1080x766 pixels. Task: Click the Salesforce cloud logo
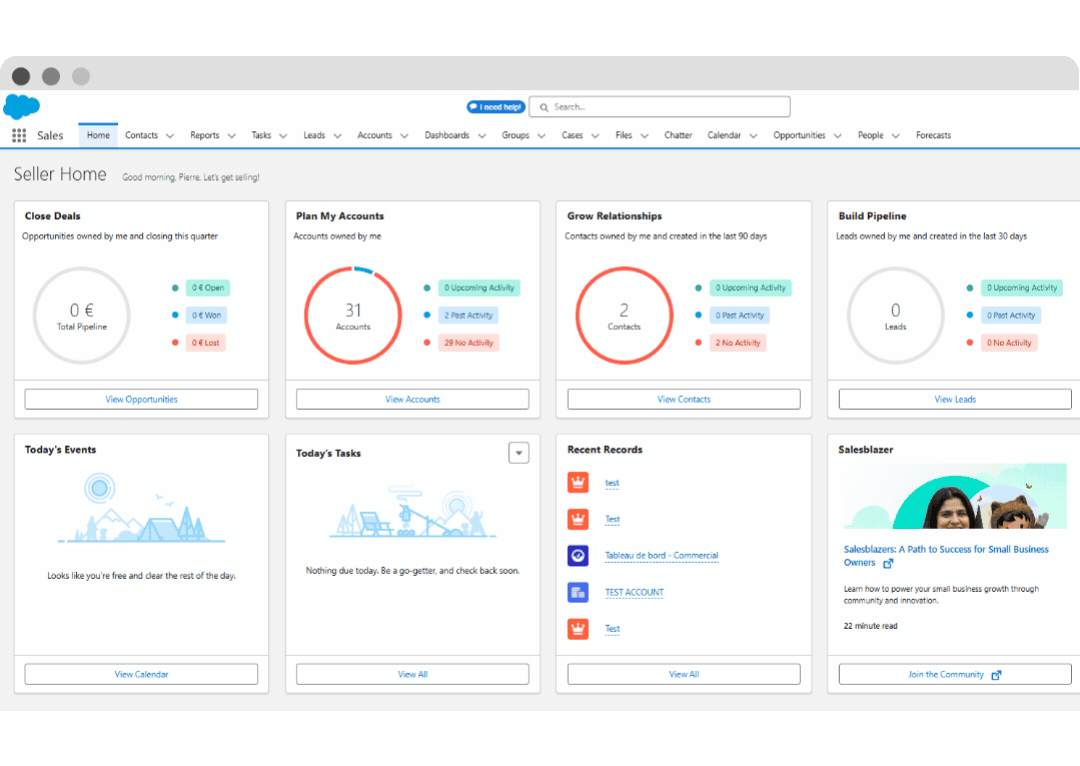click(x=21, y=106)
